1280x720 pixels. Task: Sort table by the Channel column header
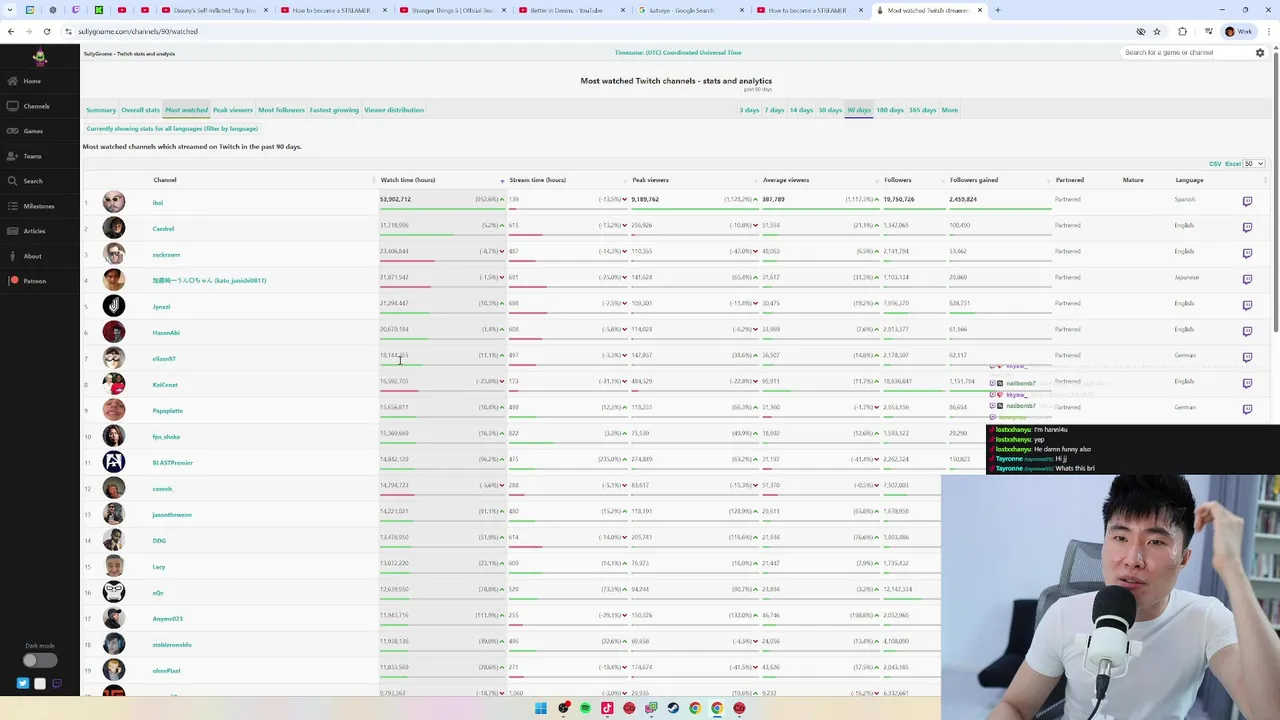pyautogui.click(x=165, y=180)
